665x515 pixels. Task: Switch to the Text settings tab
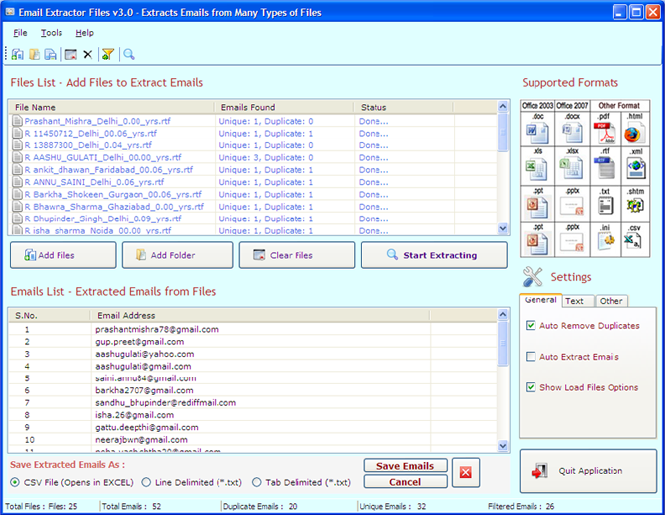574,301
